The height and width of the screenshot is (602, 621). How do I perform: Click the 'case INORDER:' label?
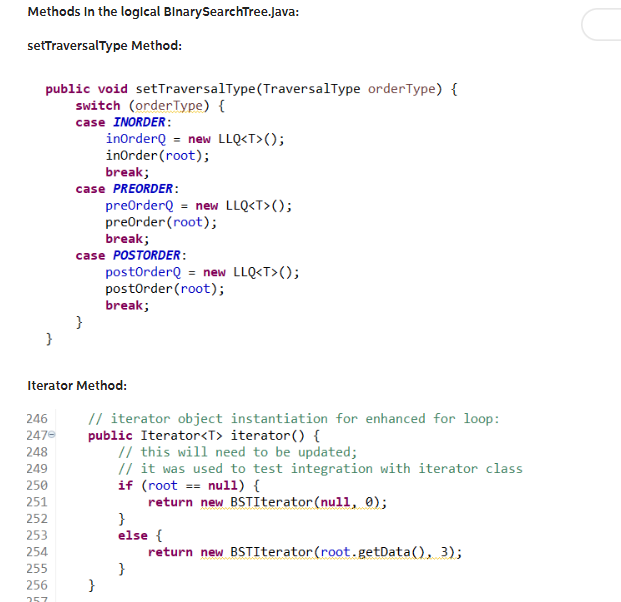pos(124,122)
